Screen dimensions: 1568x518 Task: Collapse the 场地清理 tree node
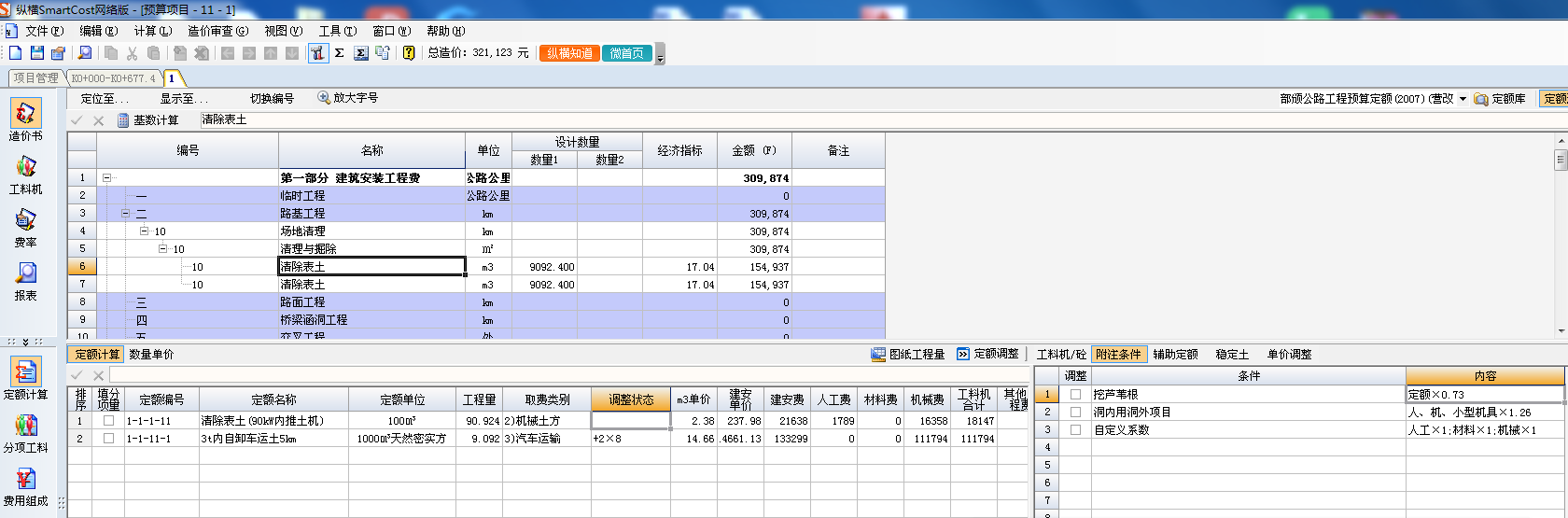click(x=144, y=231)
